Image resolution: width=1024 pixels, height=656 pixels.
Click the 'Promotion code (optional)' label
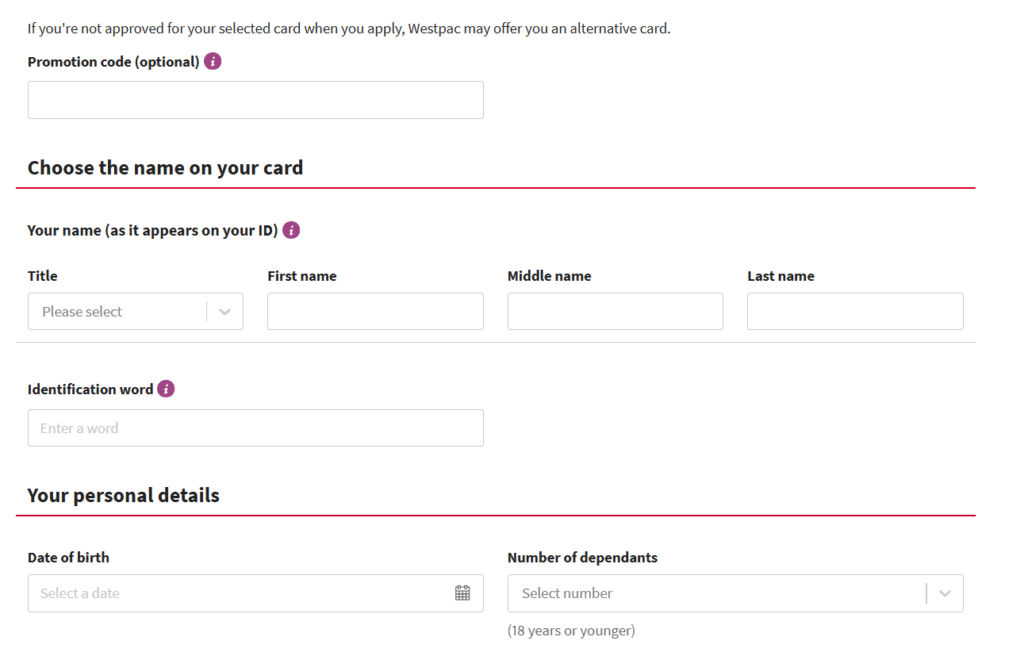pyautogui.click(x=113, y=62)
